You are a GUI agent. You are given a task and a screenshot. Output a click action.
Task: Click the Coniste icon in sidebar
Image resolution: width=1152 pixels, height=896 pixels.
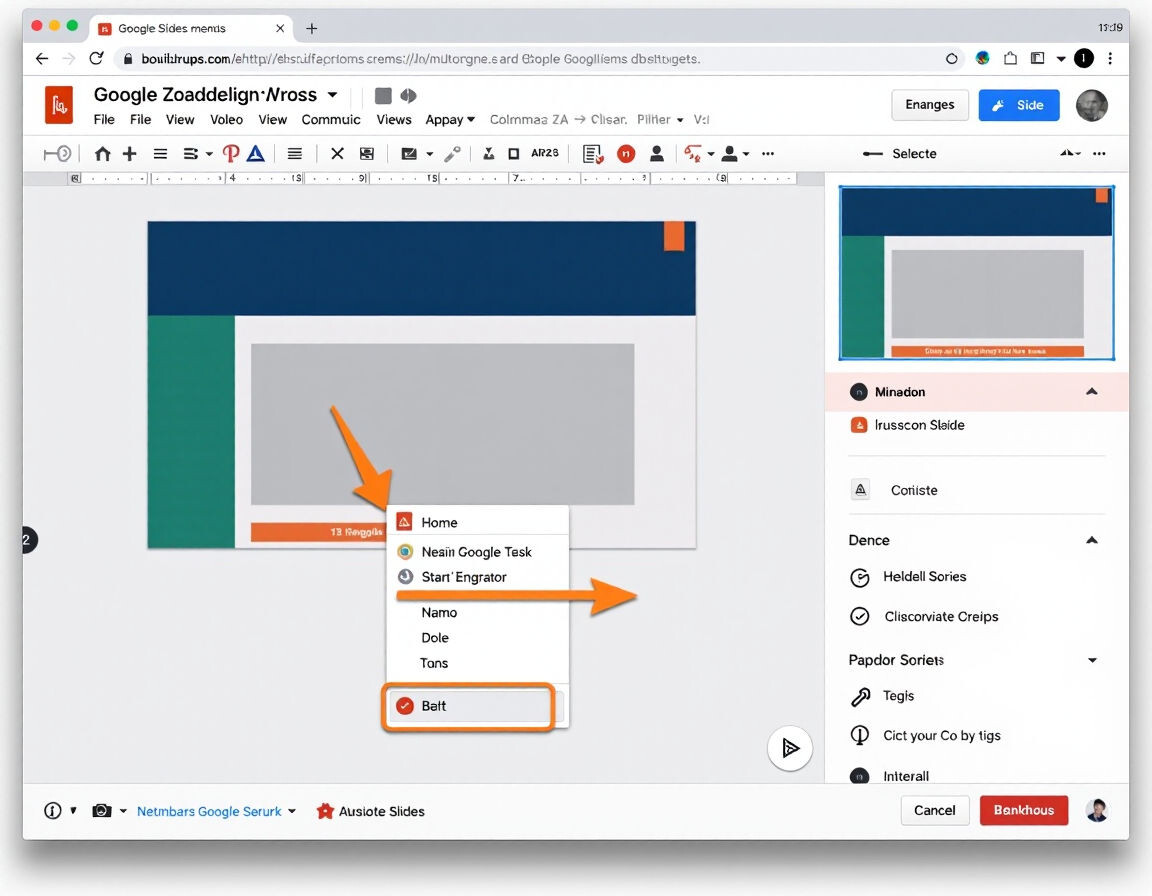click(x=860, y=489)
